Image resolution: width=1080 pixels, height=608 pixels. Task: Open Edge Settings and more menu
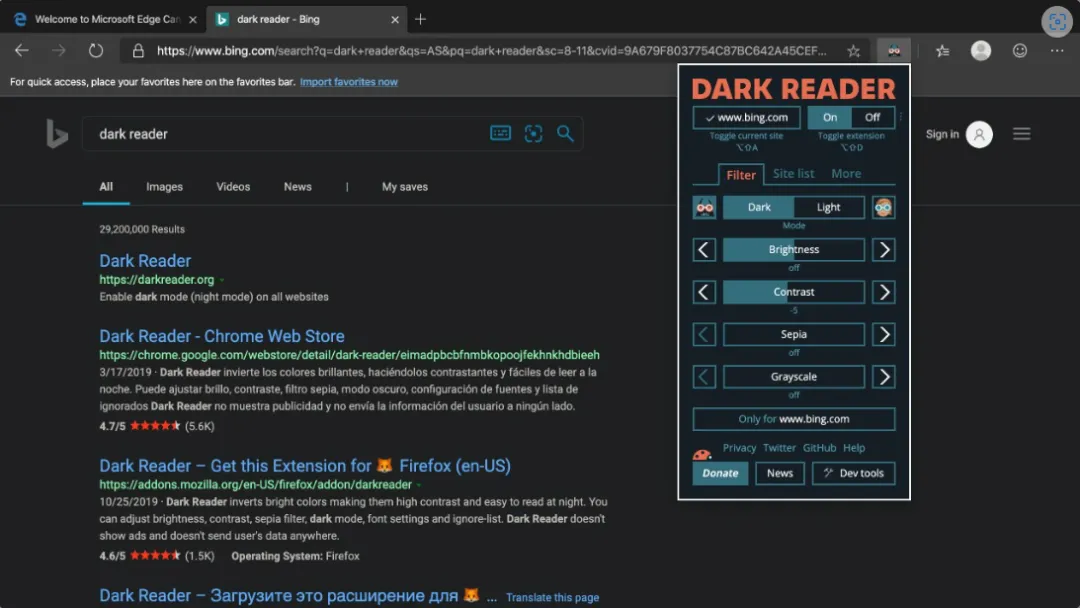click(1057, 50)
